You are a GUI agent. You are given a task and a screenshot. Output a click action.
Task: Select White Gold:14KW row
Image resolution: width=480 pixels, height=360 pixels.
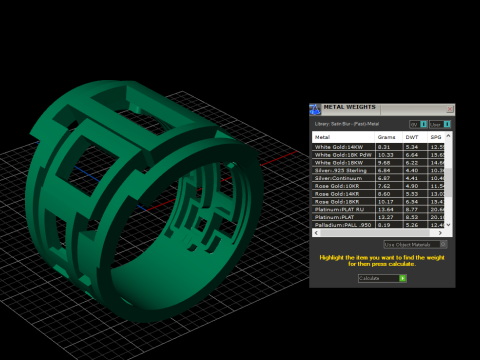click(378, 147)
